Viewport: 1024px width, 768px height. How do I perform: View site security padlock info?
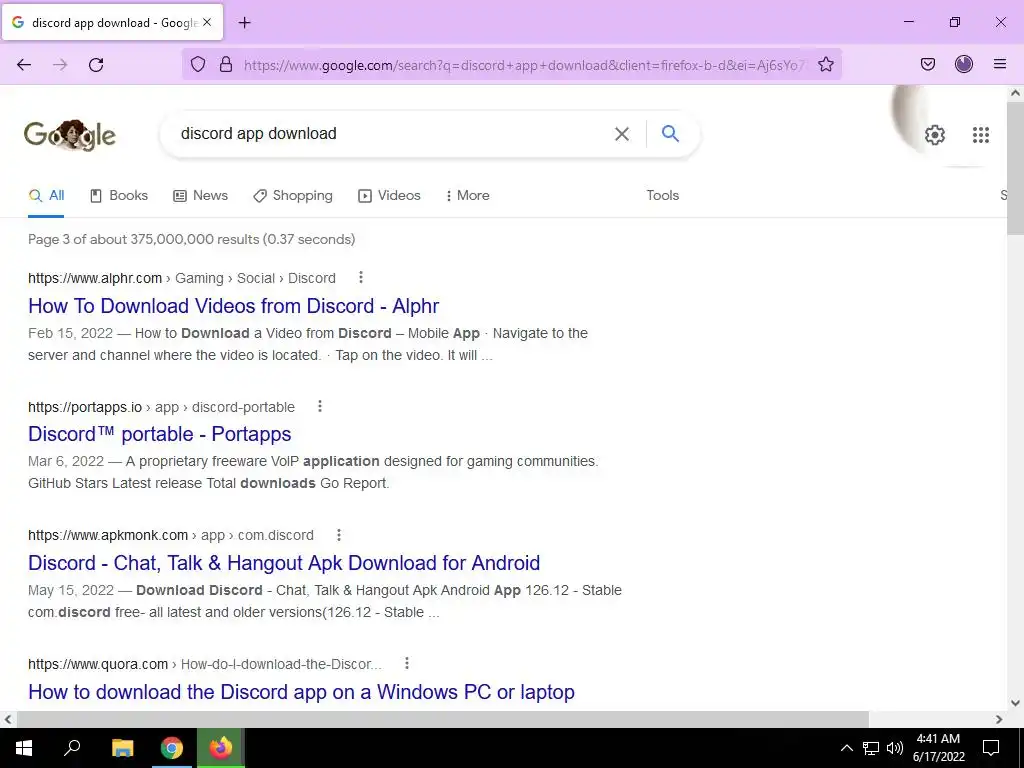click(226, 65)
